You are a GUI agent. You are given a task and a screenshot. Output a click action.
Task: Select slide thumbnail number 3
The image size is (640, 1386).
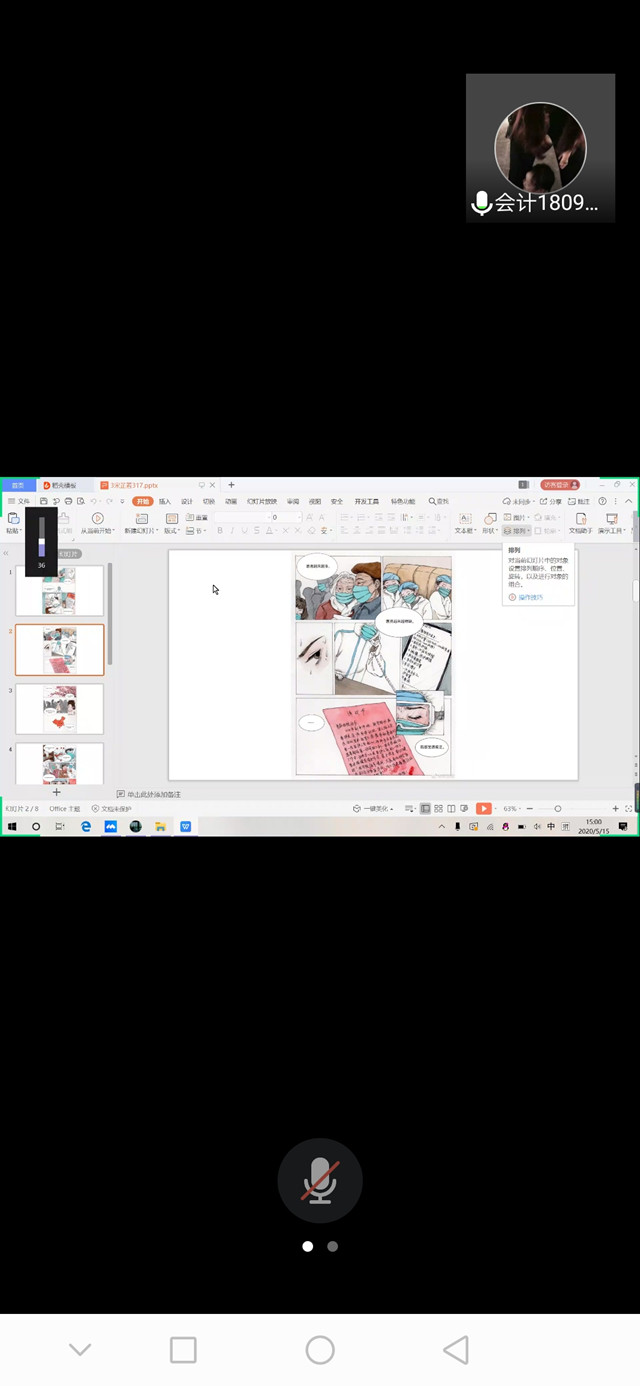coord(60,709)
